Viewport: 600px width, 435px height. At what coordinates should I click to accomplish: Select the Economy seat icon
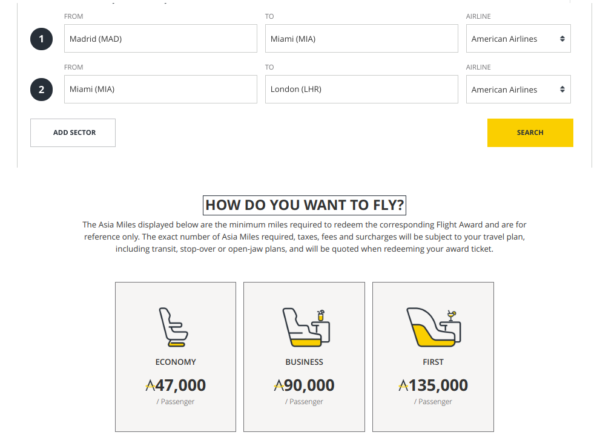[175, 327]
